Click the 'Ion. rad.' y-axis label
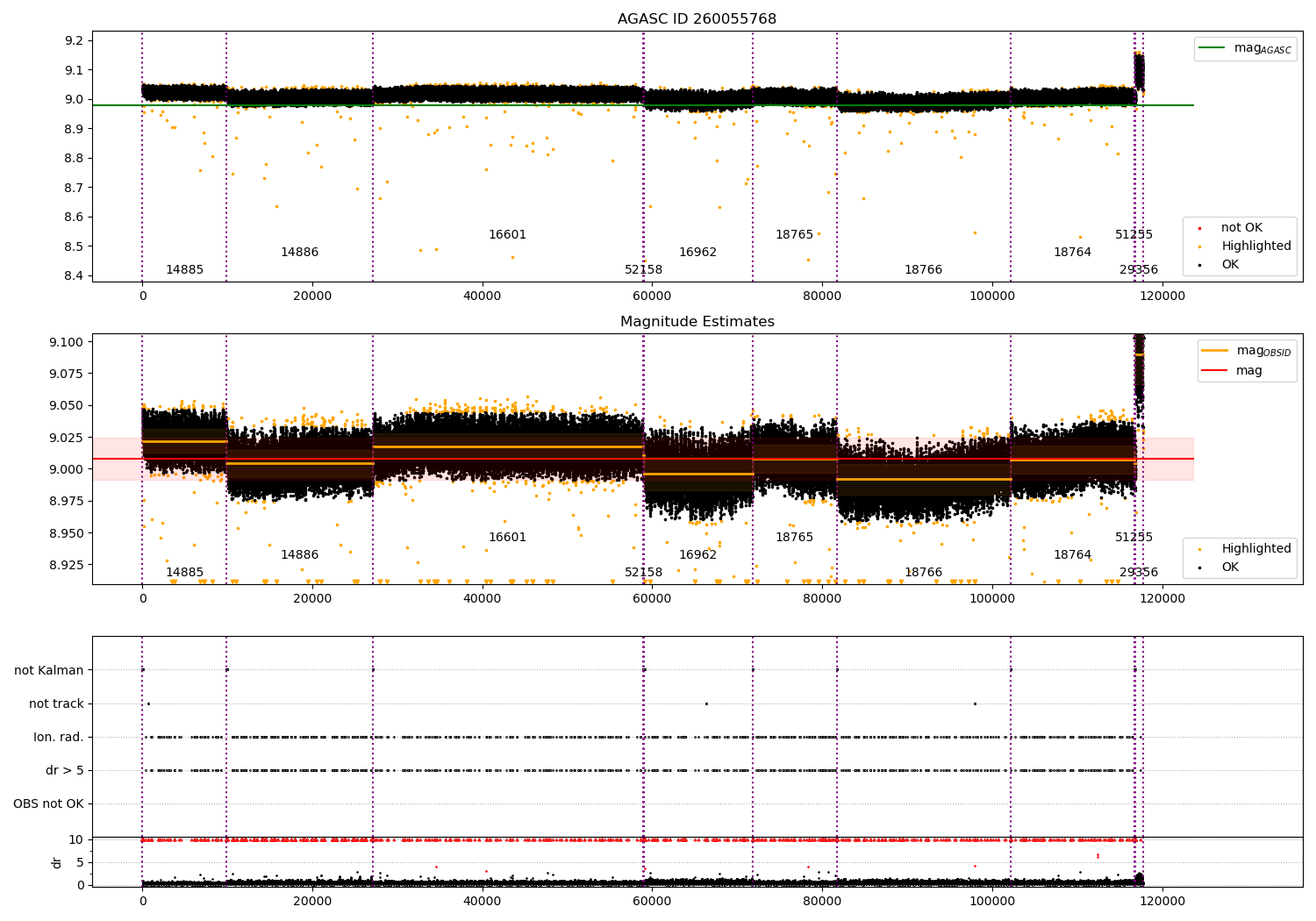Screen dimensions: 1316x921 (59, 737)
